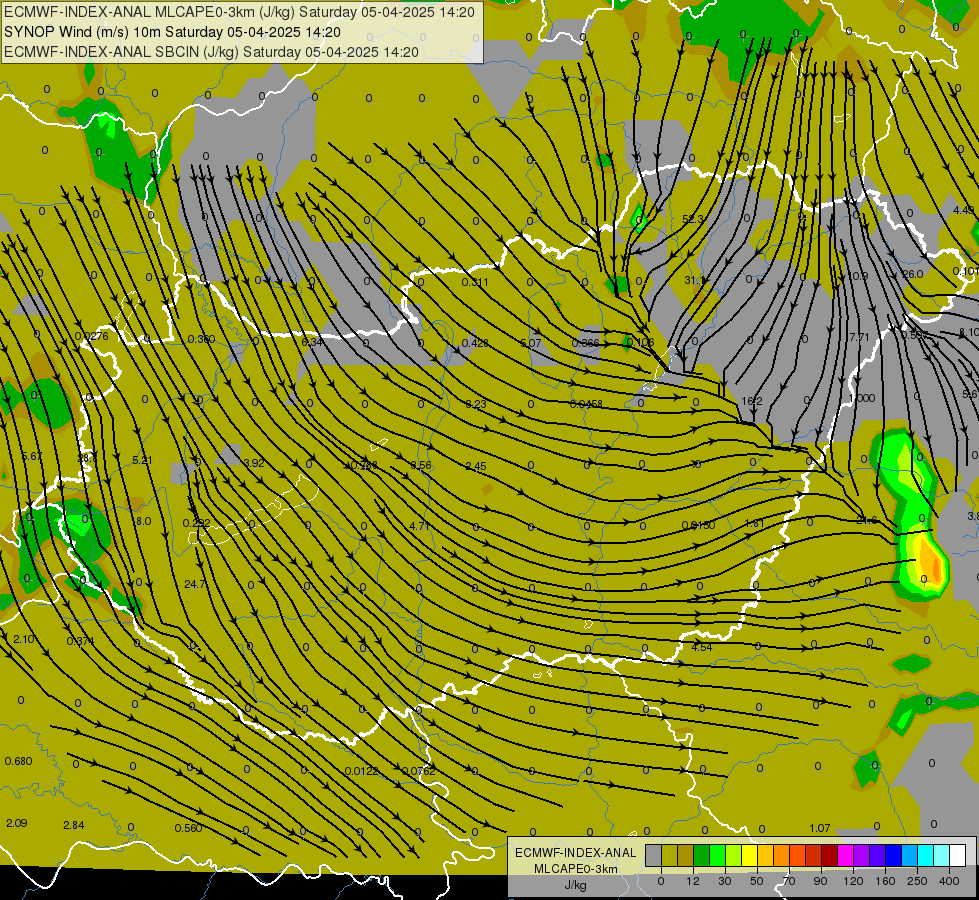Click the map value 5.07

pyautogui.click(x=530, y=343)
